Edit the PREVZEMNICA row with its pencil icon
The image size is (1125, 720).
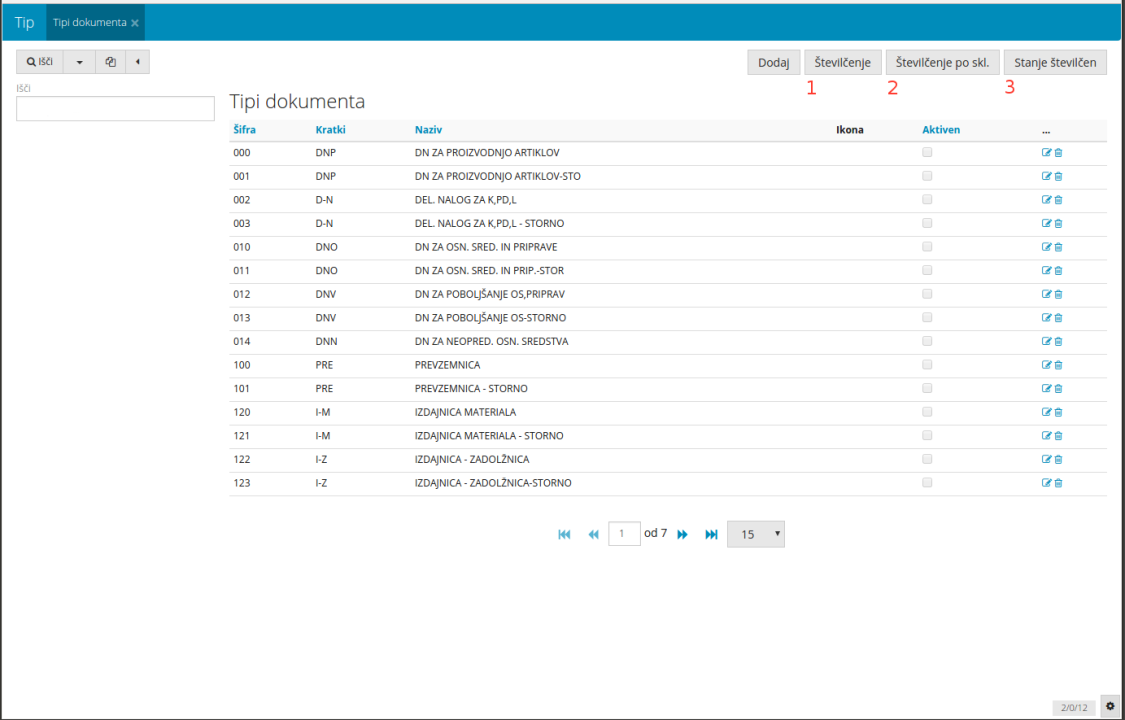1046,365
